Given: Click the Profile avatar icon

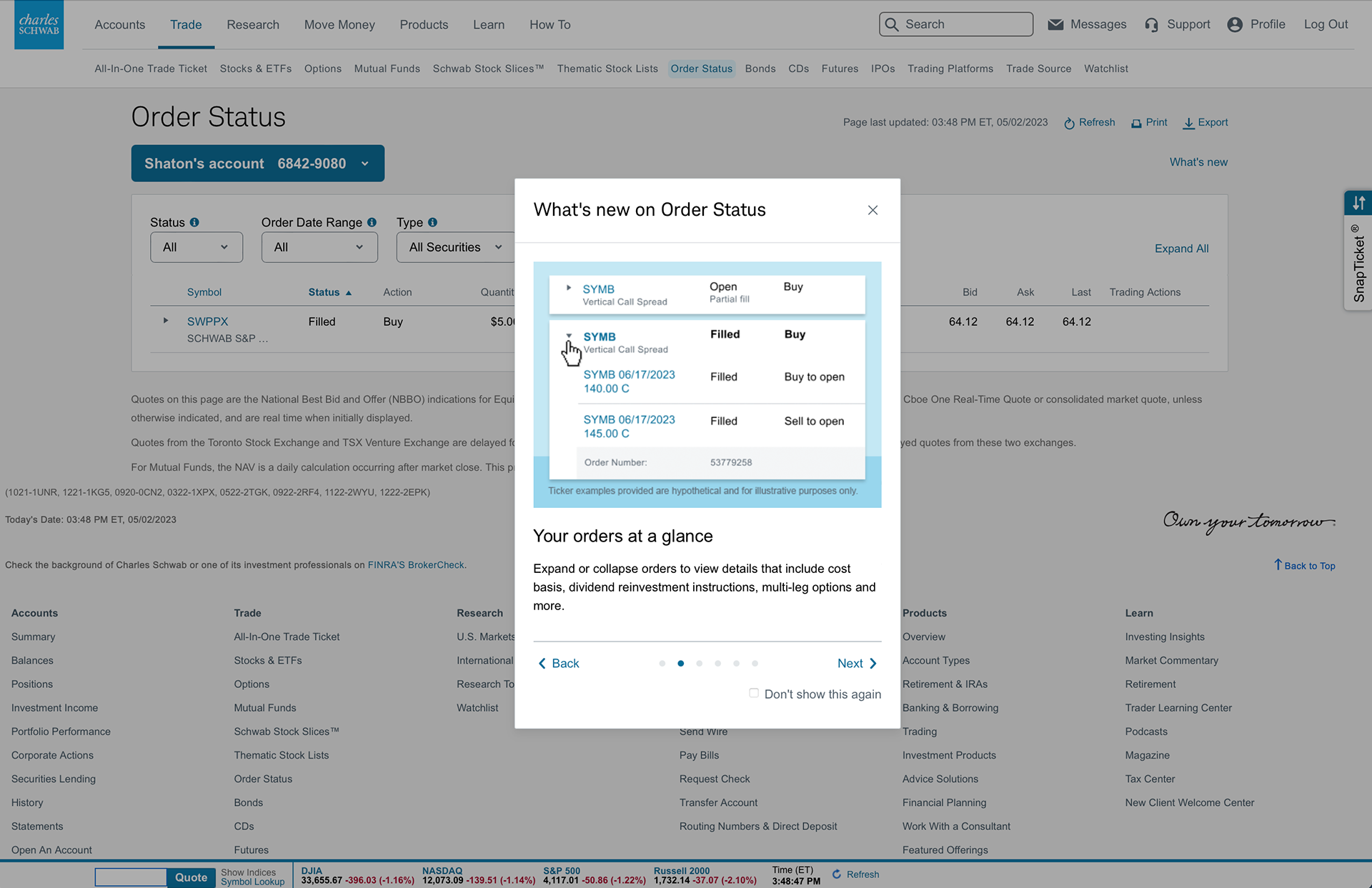Looking at the screenshot, I should [1235, 24].
